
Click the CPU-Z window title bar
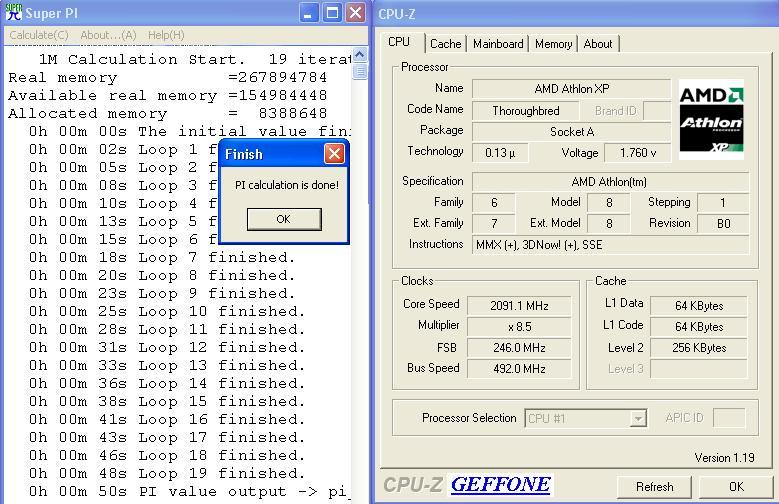click(x=576, y=13)
